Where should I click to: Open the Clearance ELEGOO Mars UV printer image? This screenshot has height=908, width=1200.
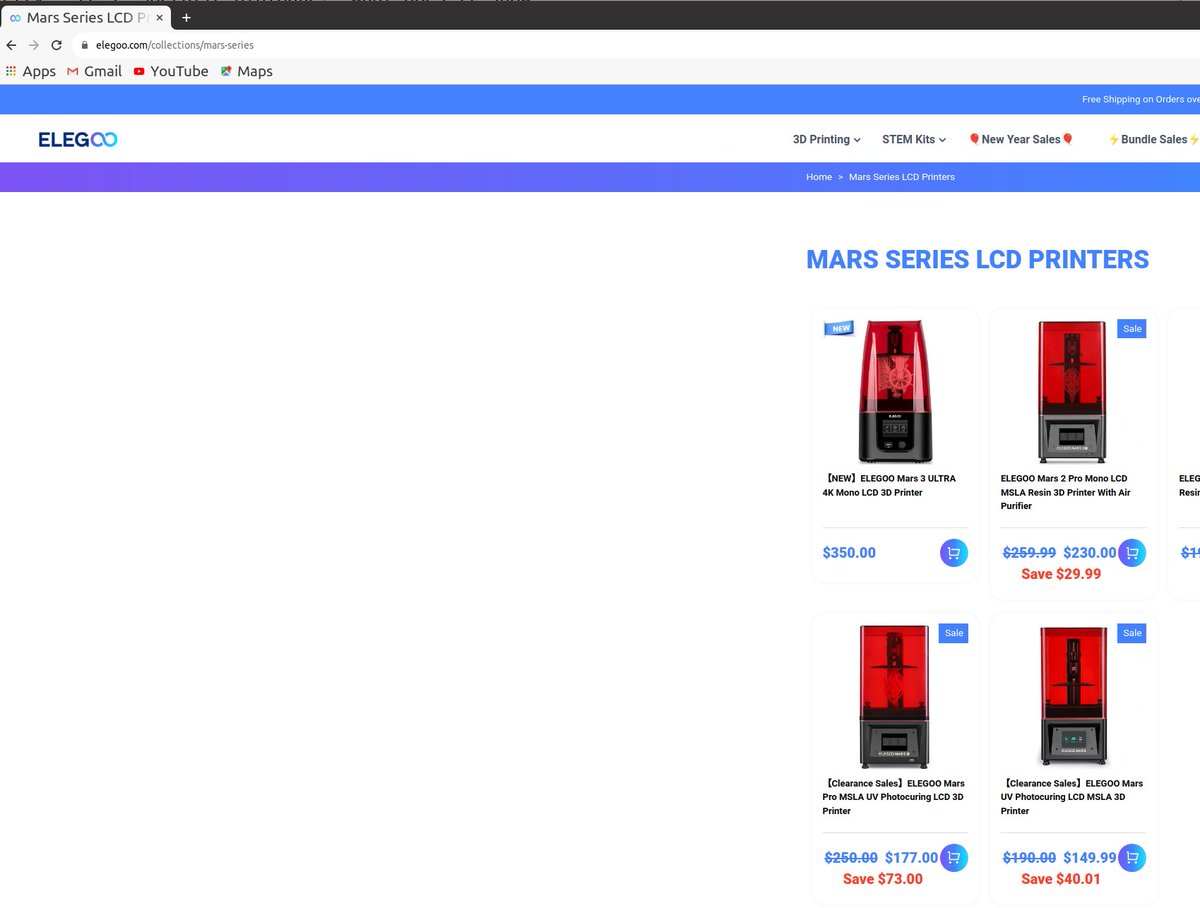(1073, 696)
